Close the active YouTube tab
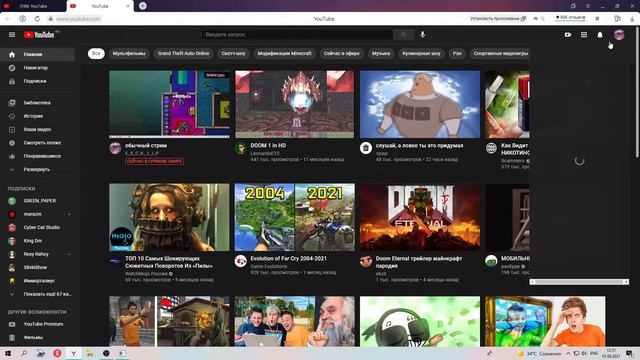Screen dimensions: 640x360 (x=128, y=6)
